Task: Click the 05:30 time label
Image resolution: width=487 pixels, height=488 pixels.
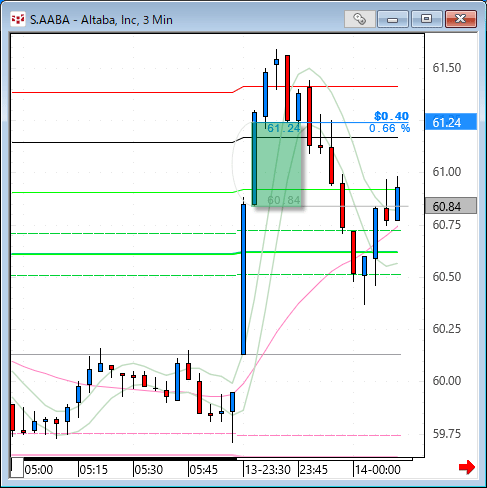Action: (x=149, y=470)
